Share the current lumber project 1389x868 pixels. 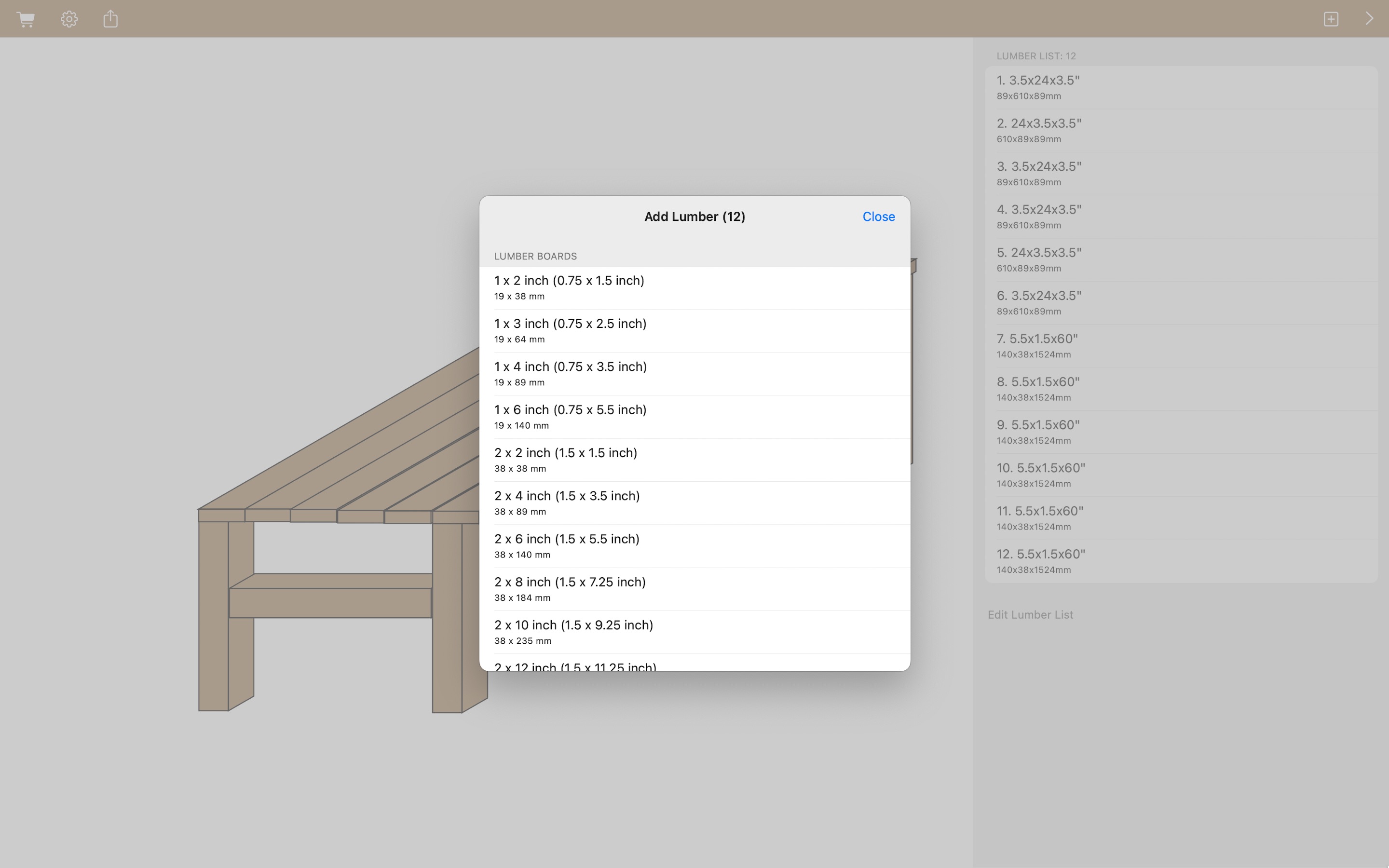[109, 18]
